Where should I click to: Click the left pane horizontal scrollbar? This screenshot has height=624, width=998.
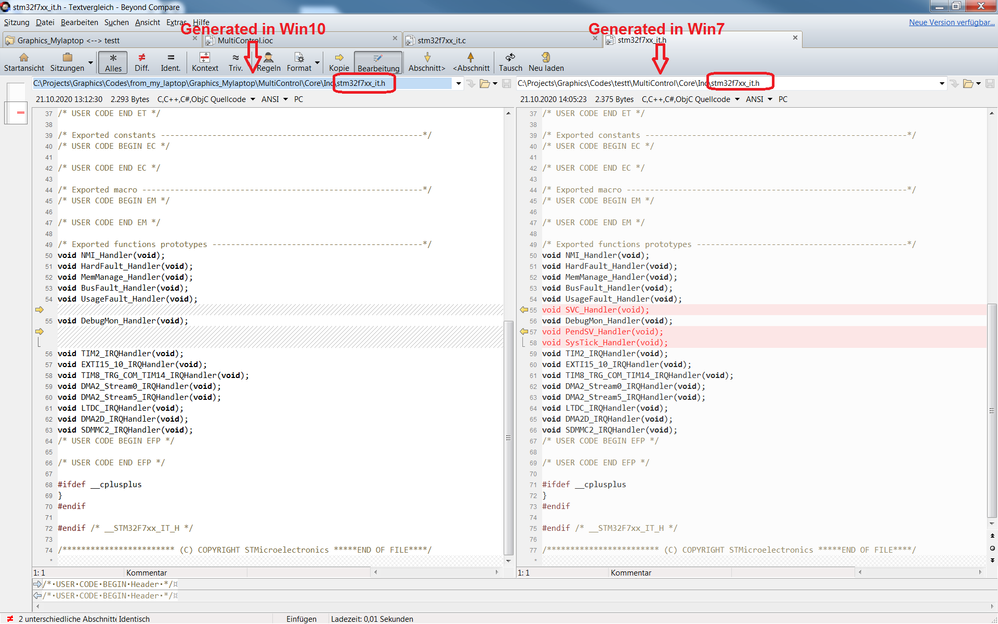point(437,572)
